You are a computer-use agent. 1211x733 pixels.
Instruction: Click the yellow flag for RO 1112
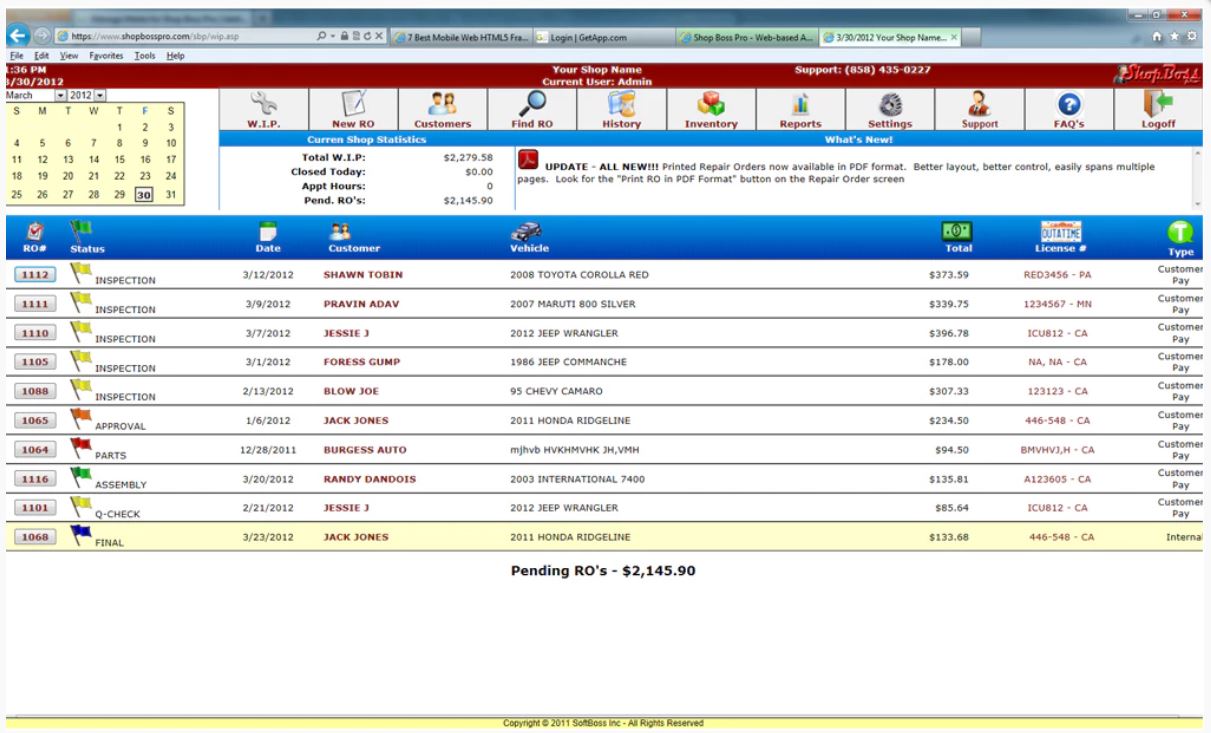tap(81, 272)
